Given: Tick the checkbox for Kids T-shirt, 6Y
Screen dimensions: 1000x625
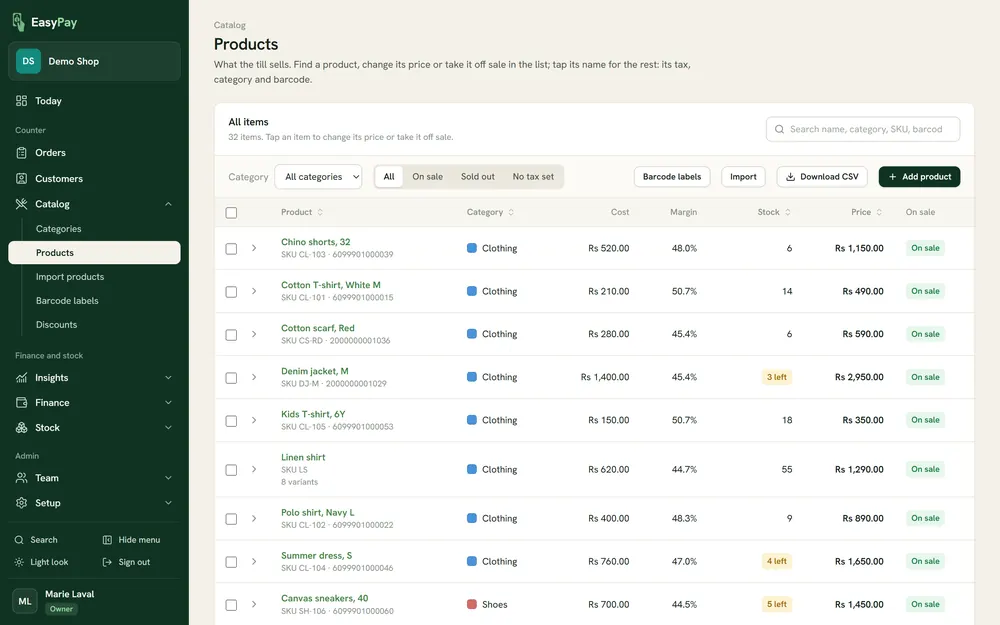Looking at the screenshot, I should (x=232, y=421).
